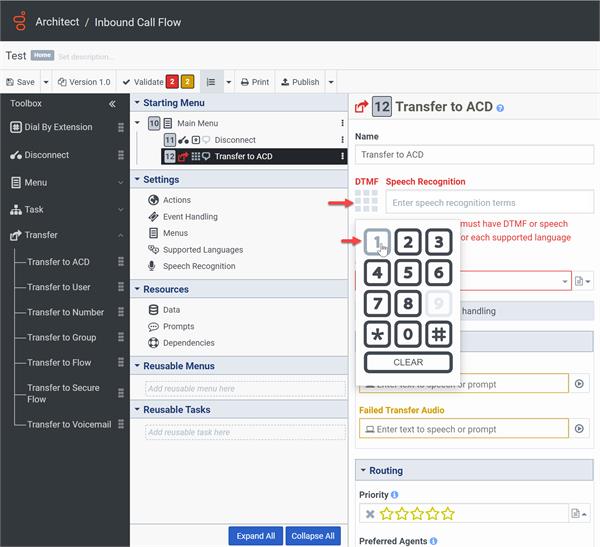The image size is (600, 547).
Task: Click the red validation error badge
Action: pyautogui.click(x=172, y=82)
